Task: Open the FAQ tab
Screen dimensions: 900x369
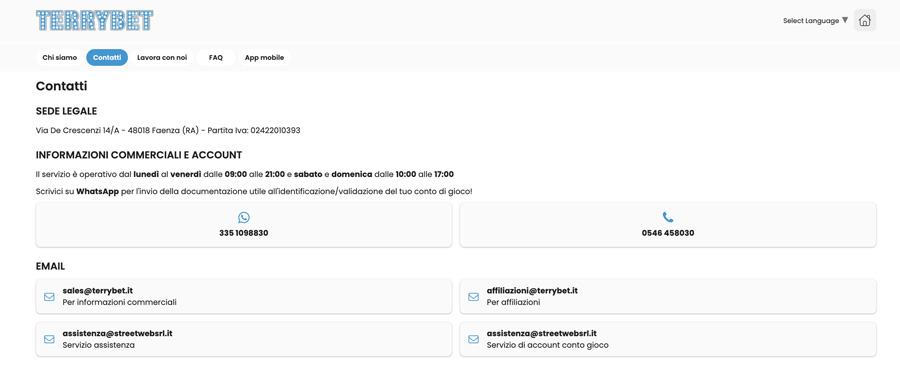Action: pyautogui.click(x=216, y=57)
